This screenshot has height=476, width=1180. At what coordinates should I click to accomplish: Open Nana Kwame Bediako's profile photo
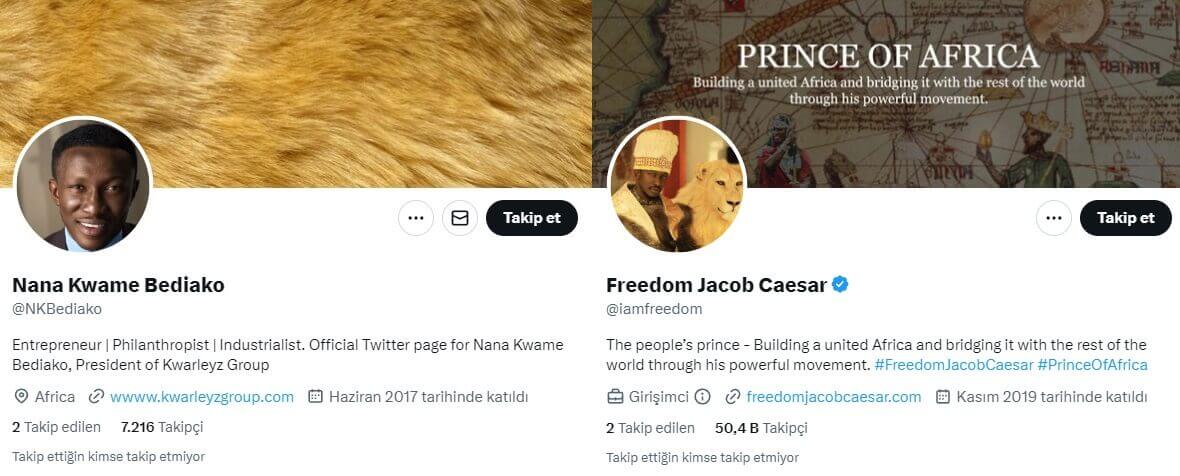(83, 185)
